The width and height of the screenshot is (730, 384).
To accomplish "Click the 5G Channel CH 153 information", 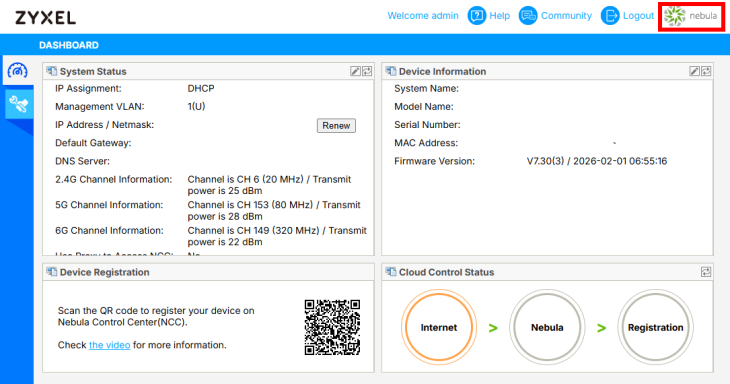I will pyautogui.click(x=274, y=210).
